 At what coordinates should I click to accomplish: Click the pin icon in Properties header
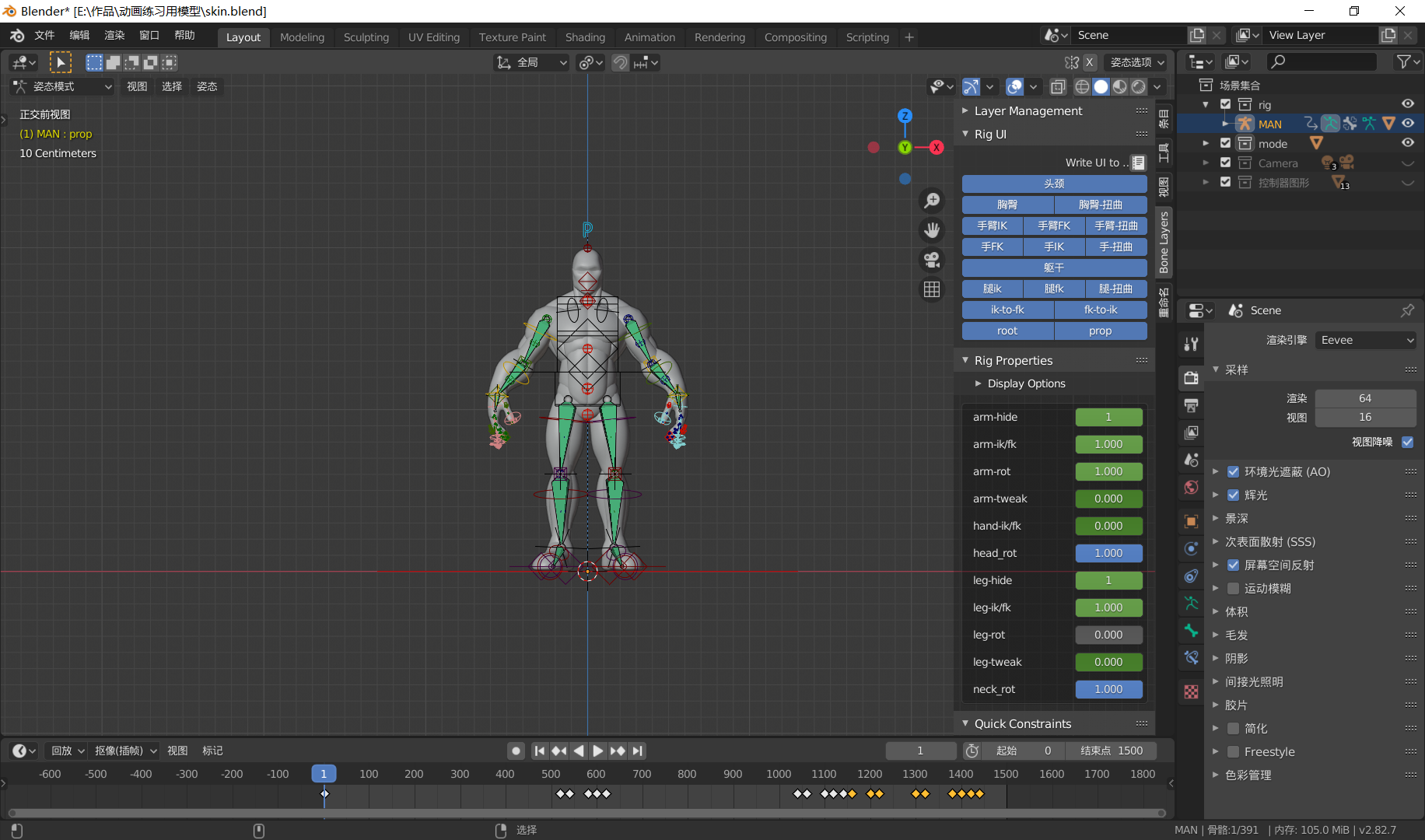click(1407, 310)
